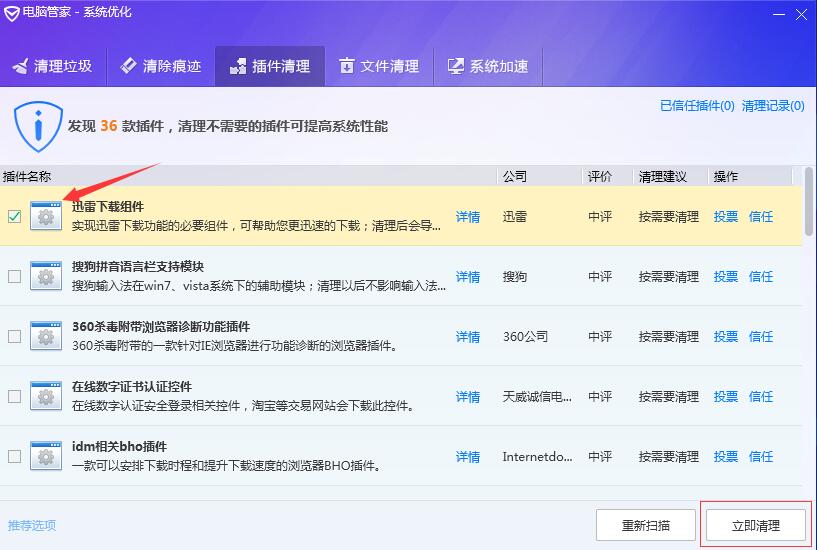Viewport: 817px width, 550px height.
Task: Uncheck the 迅雷下载组件 checkbox
Action: pos(14,216)
